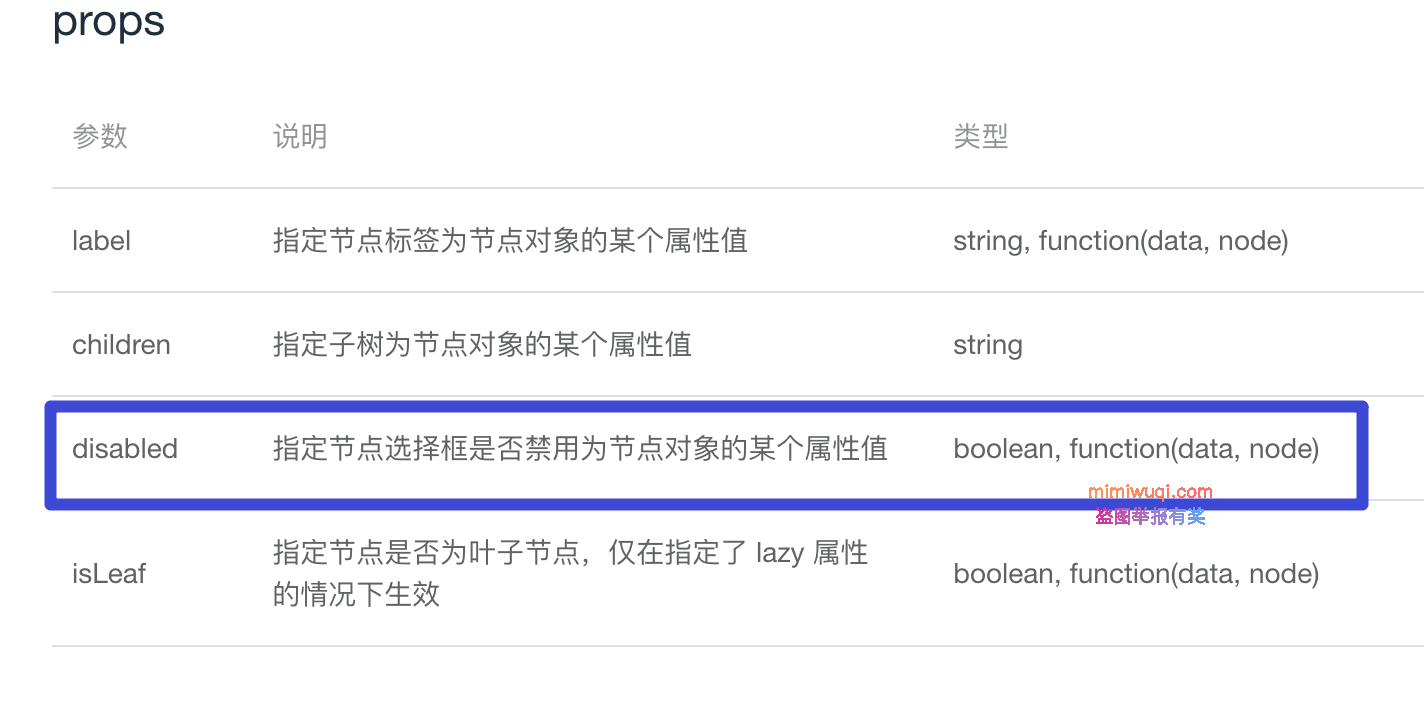The width and height of the screenshot is (1424, 726).
Task: Click disabled description about 选择框是否禁用
Action: click(580, 448)
